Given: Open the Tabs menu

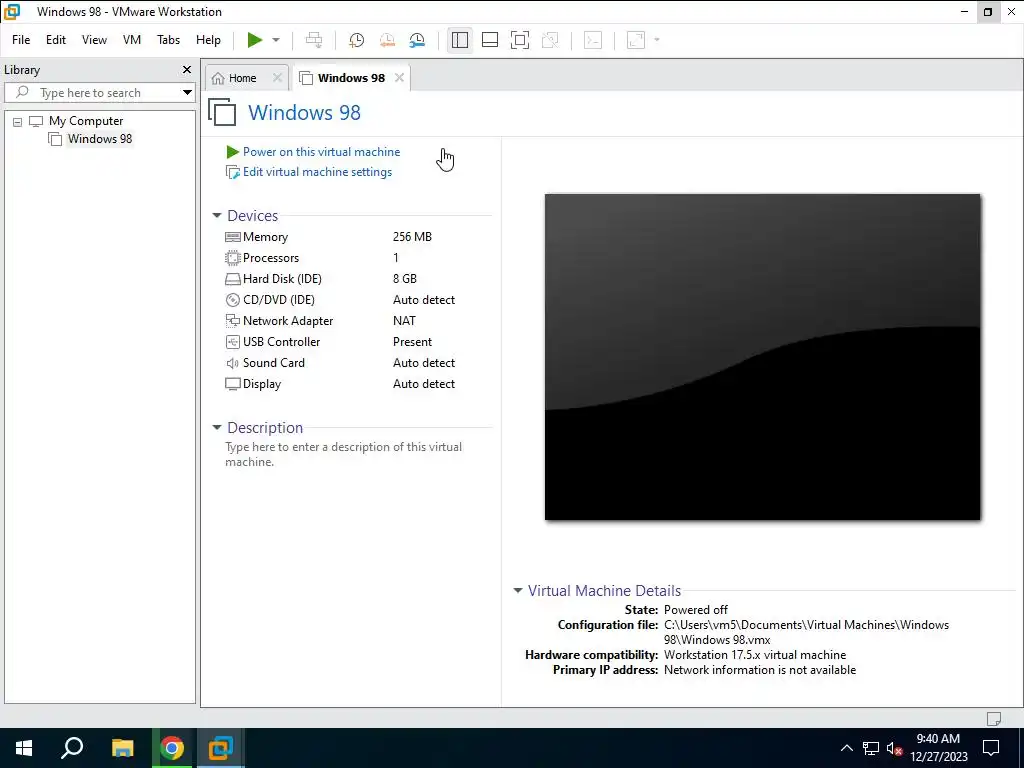Looking at the screenshot, I should coord(168,40).
